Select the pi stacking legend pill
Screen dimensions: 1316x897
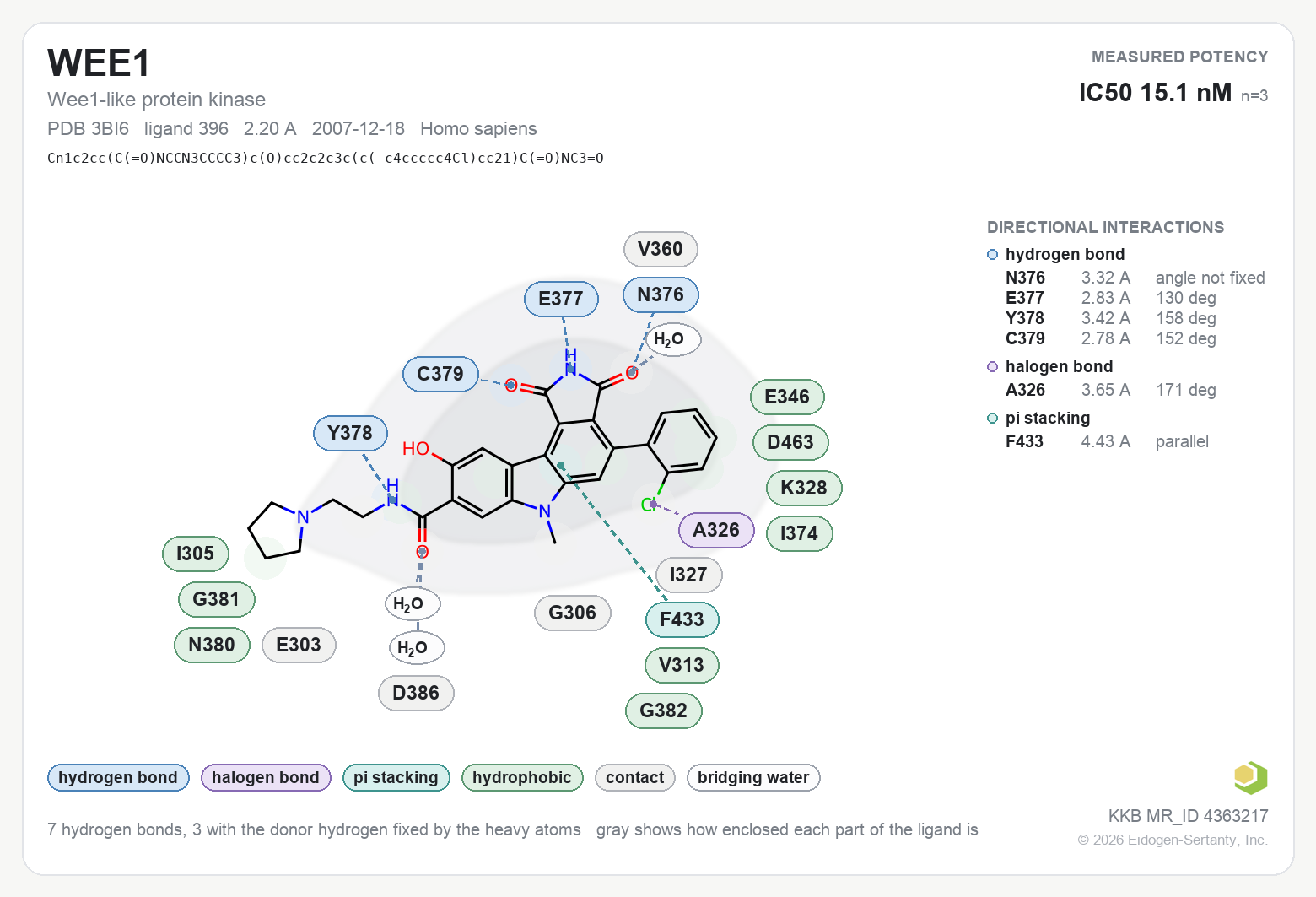coord(396,778)
